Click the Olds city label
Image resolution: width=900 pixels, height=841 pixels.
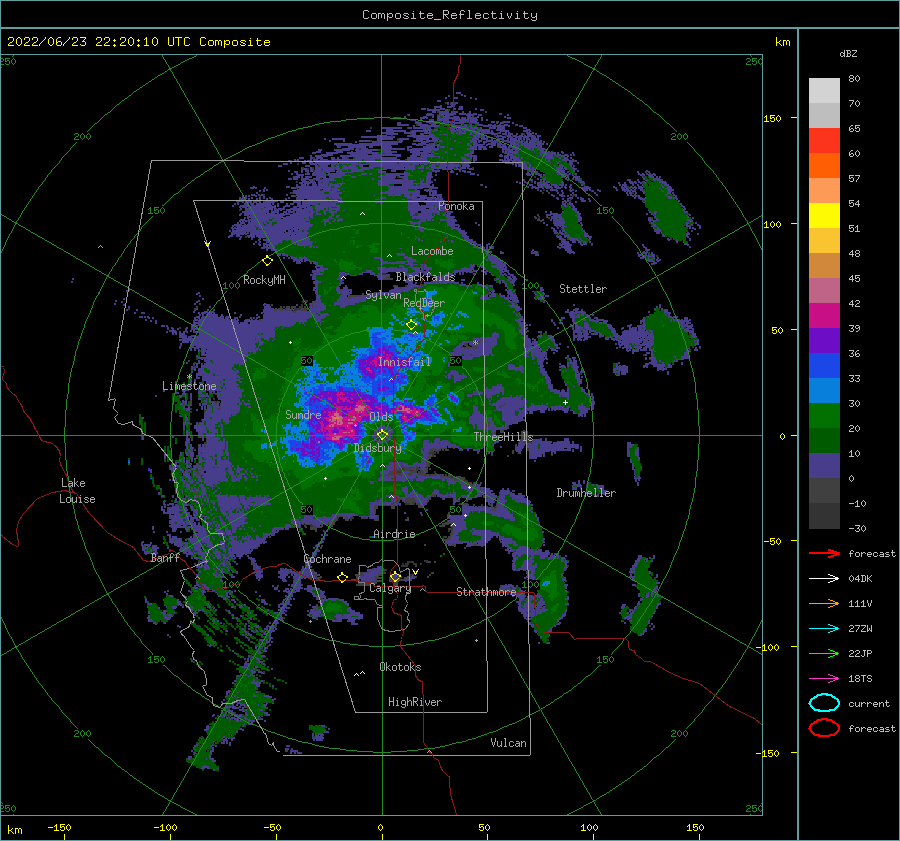click(x=381, y=417)
